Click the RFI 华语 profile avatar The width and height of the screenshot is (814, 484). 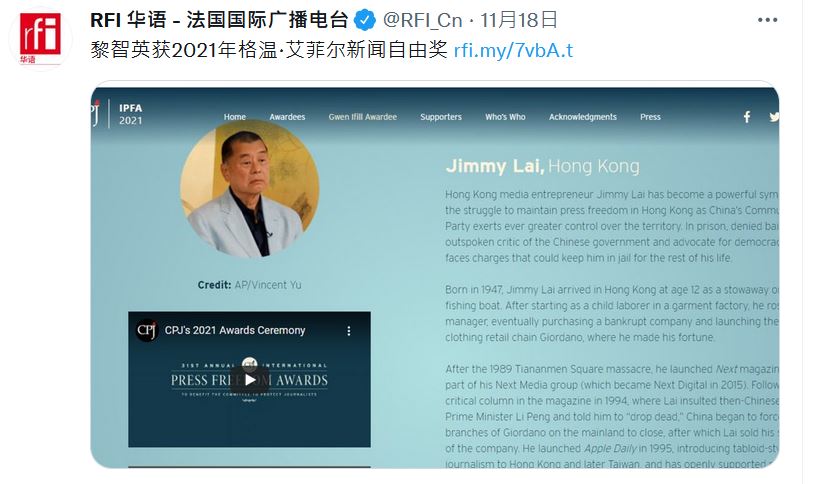[x=40, y=38]
